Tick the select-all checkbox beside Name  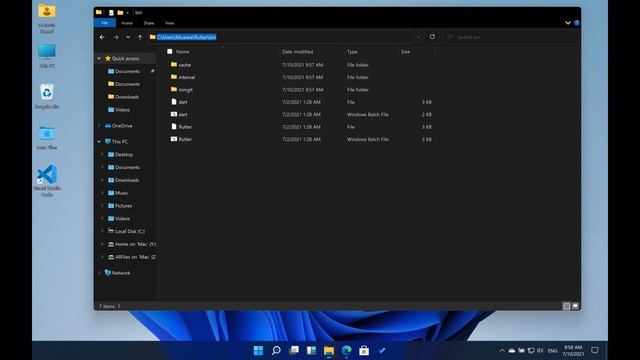pos(170,51)
